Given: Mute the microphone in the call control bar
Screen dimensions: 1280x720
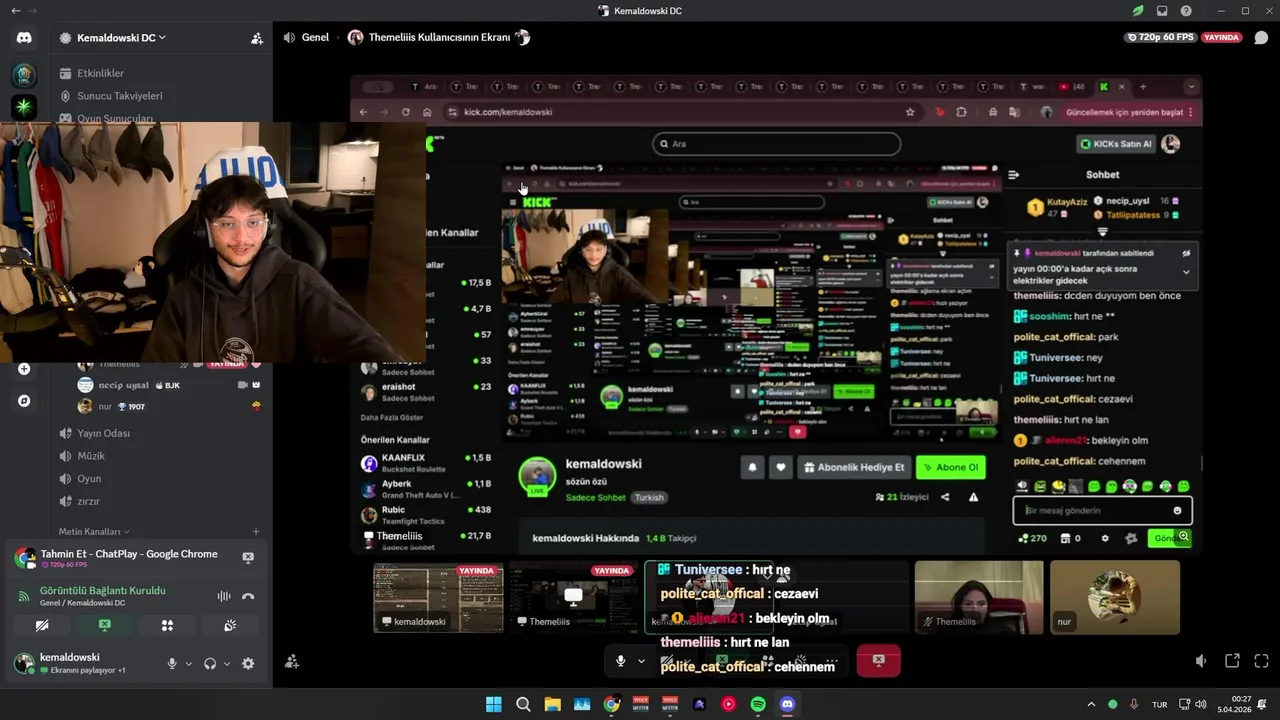Looking at the screenshot, I should point(620,661).
